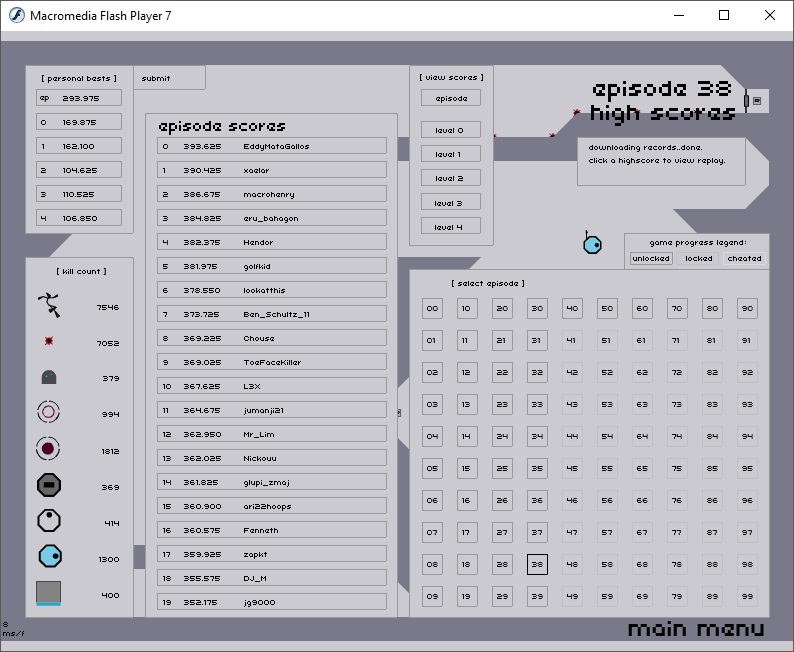This screenshot has height=652, width=794.
Task: Click the blue drone above select episode panel
Action: click(592, 243)
